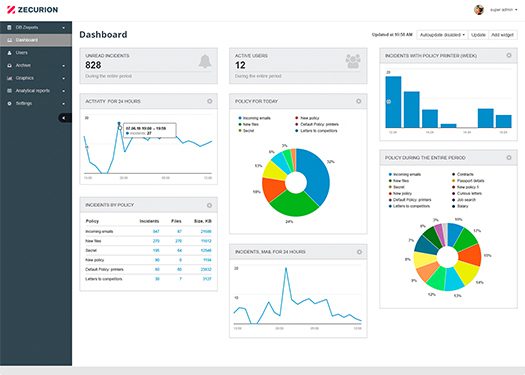The width and height of the screenshot is (525, 375).
Task: Open Policy During the Entire Period settings gear
Action: coord(509,157)
